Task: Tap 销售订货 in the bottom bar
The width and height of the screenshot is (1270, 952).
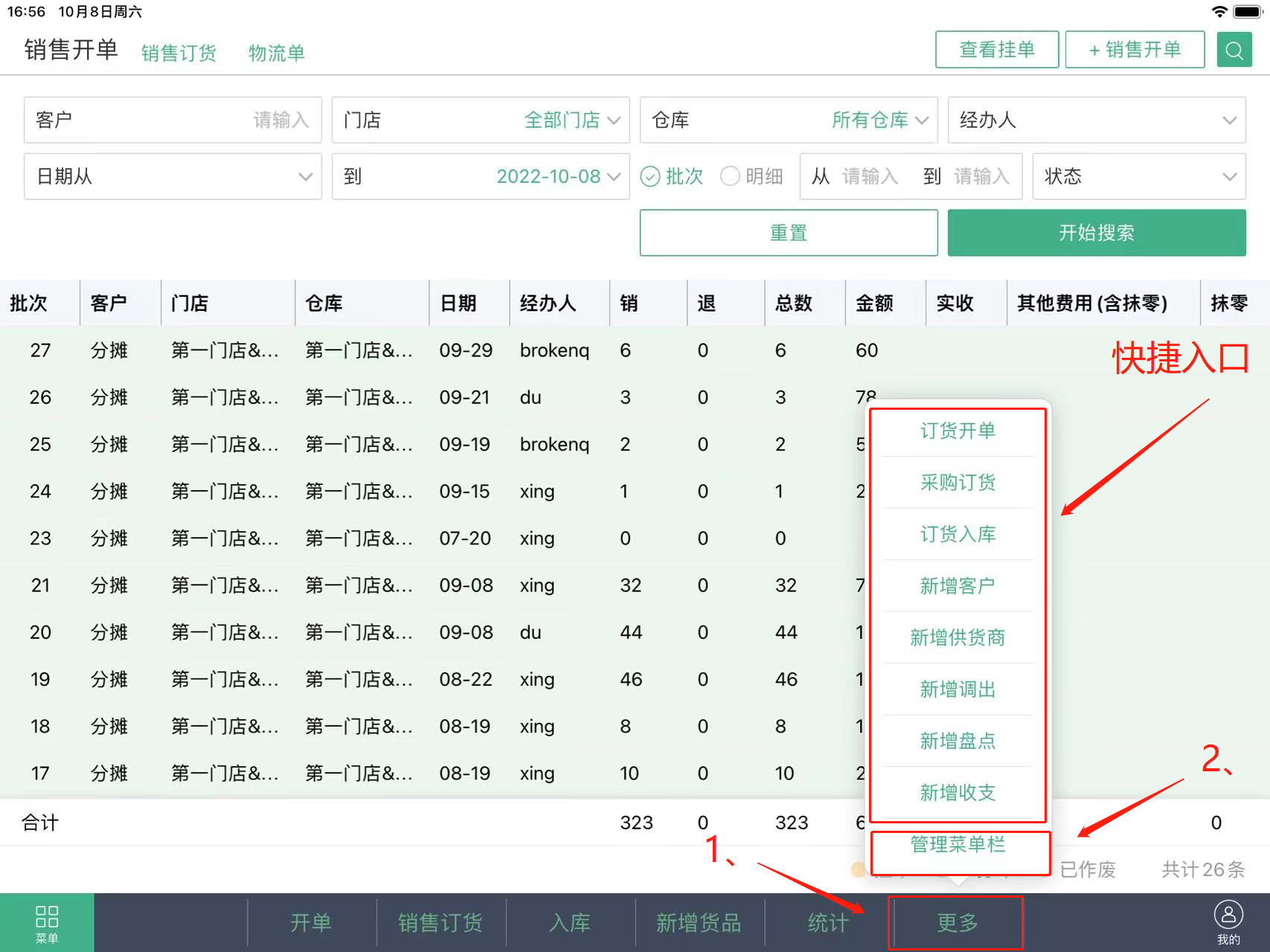Action: [x=440, y=923]
